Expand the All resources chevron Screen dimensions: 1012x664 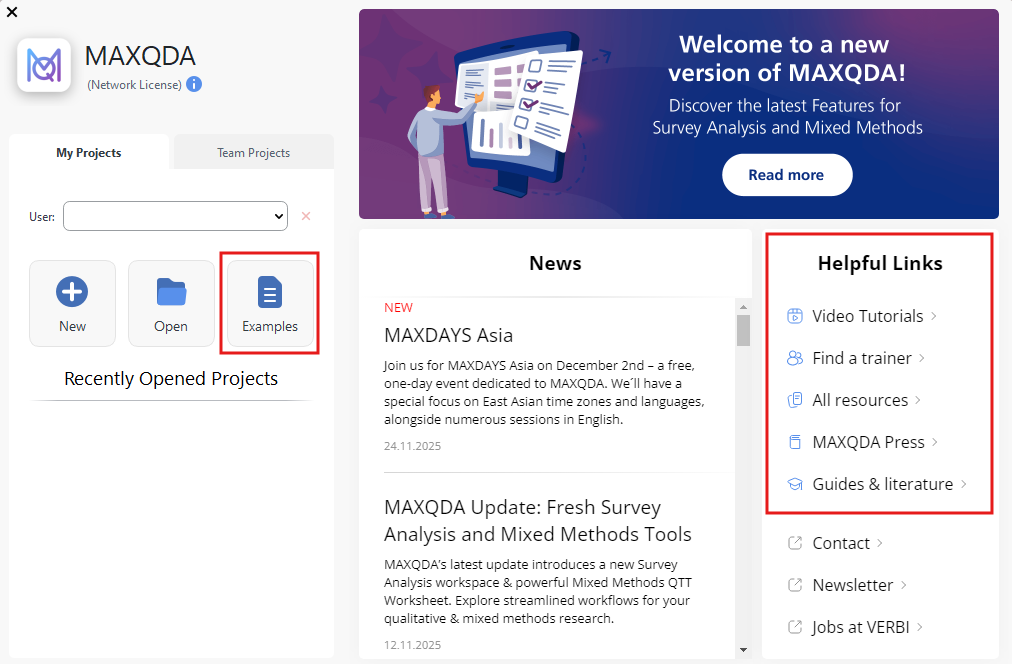coord(918,400)
